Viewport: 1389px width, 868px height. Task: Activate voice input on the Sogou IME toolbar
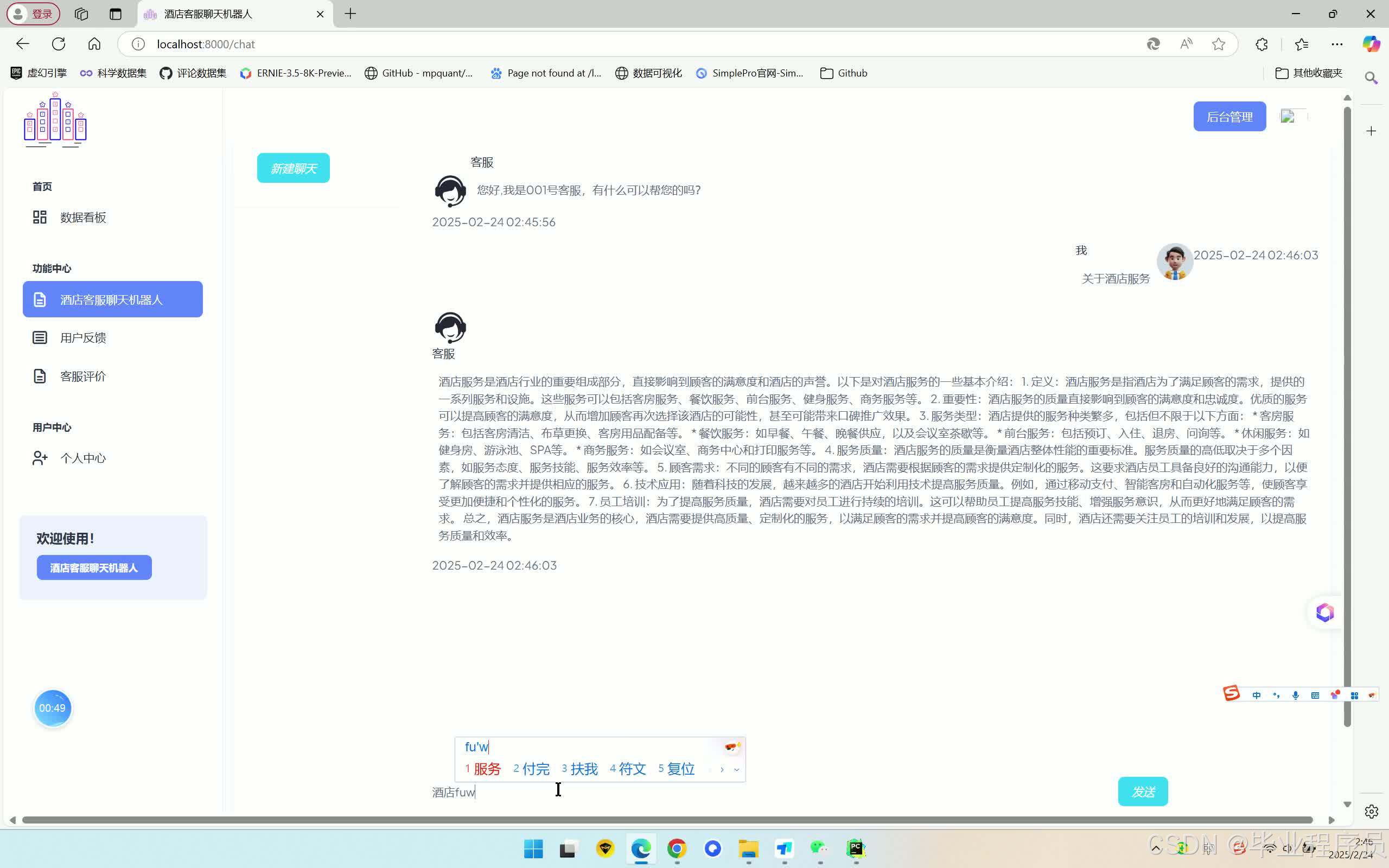1295,695
